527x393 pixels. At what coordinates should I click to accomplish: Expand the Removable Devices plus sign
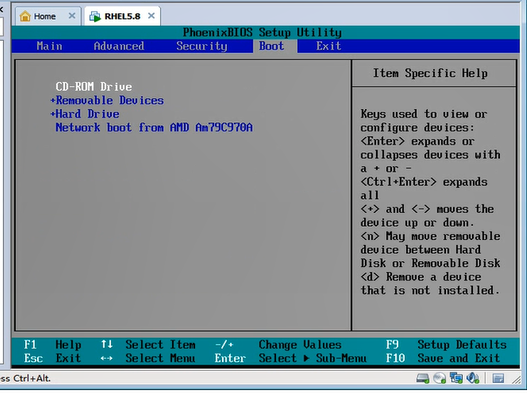(x=52, y=101)
